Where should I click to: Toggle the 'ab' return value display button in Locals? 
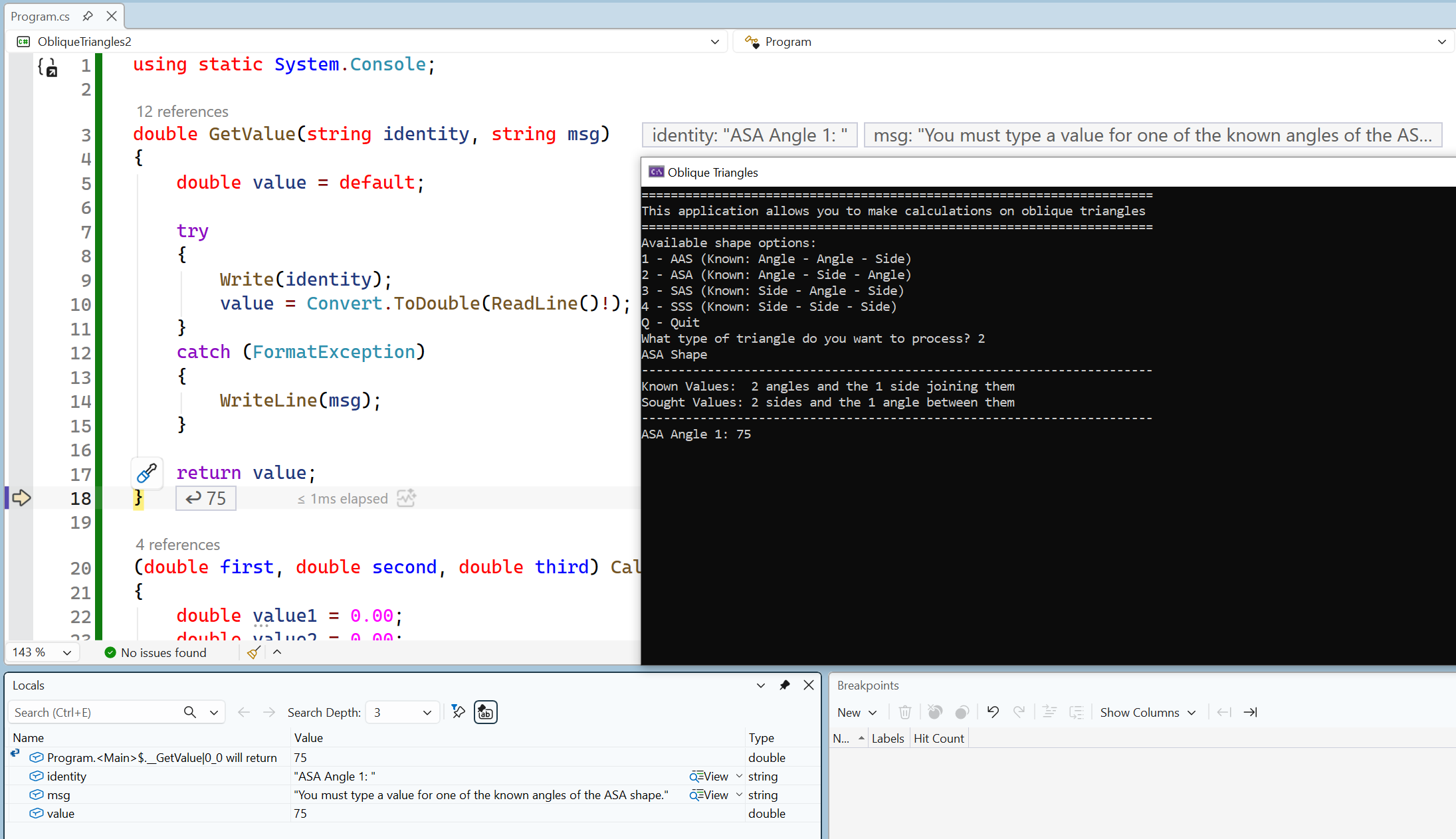point(486,712)
